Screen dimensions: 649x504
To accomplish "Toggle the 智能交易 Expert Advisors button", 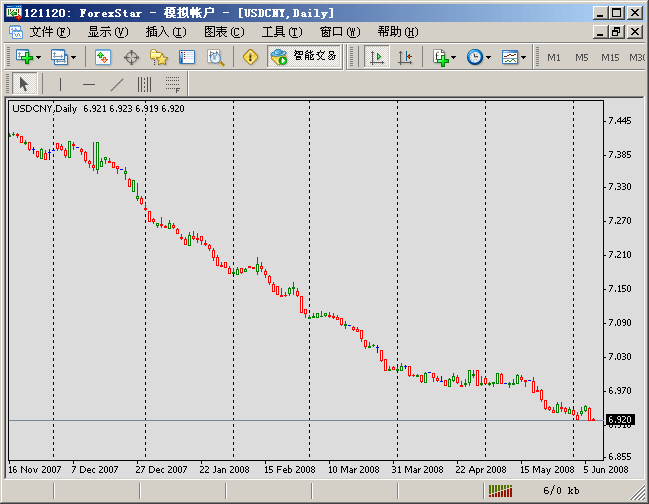I will click(304, 57).
